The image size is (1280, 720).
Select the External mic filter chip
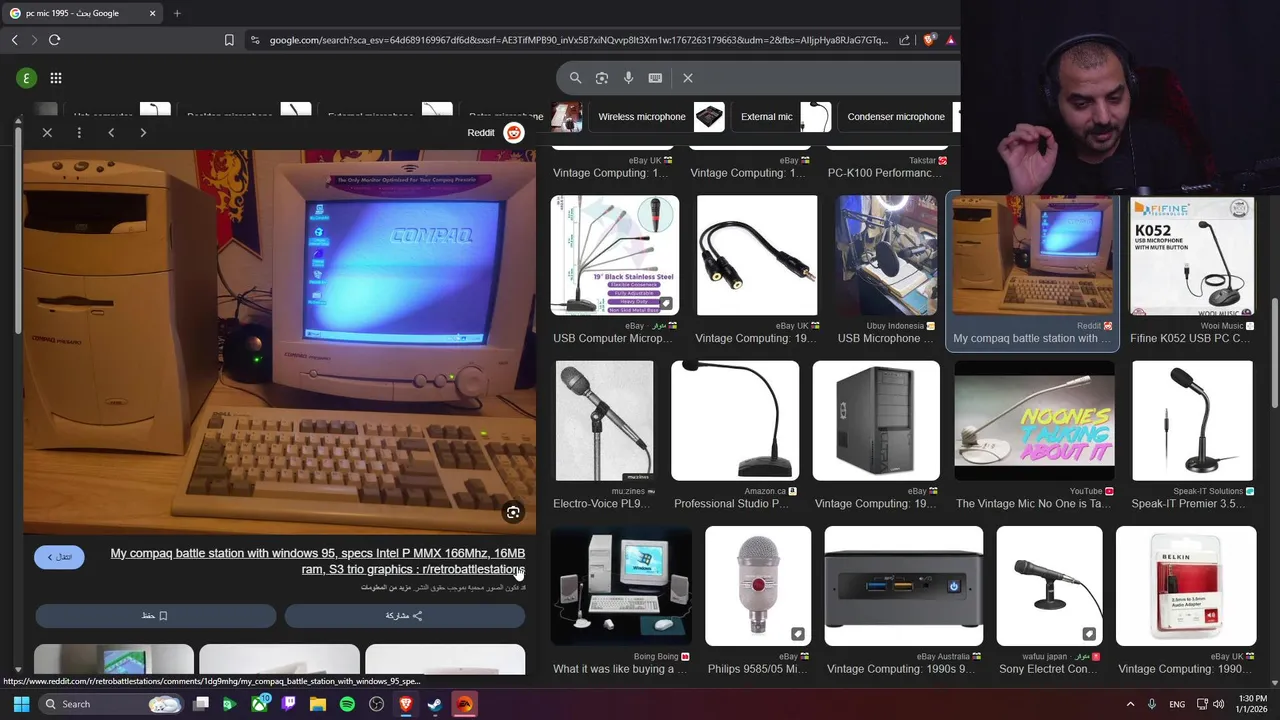click(x=783, y=117)
